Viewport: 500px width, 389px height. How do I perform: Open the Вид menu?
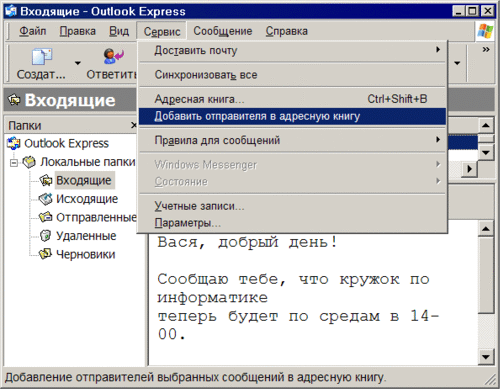click(x=119, y=31)
